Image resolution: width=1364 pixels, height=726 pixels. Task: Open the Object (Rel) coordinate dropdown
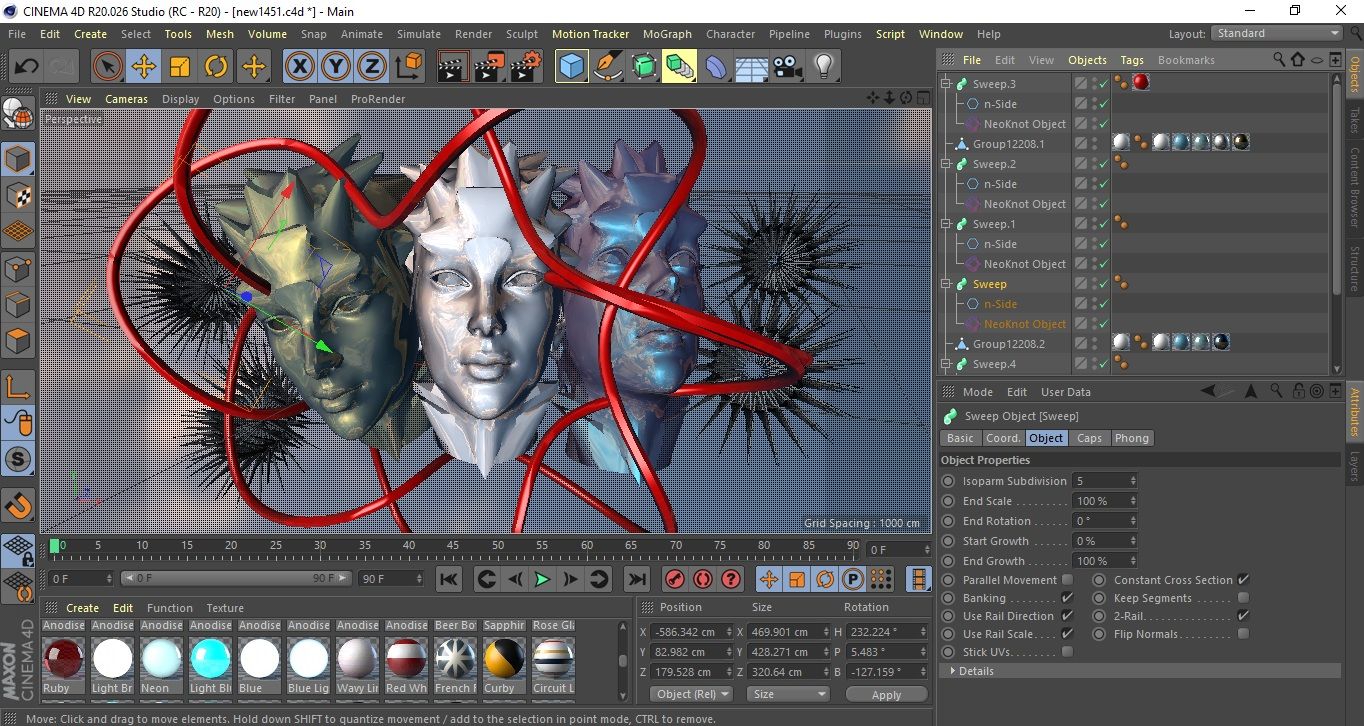pyautogui.click(x=690, y=694)
